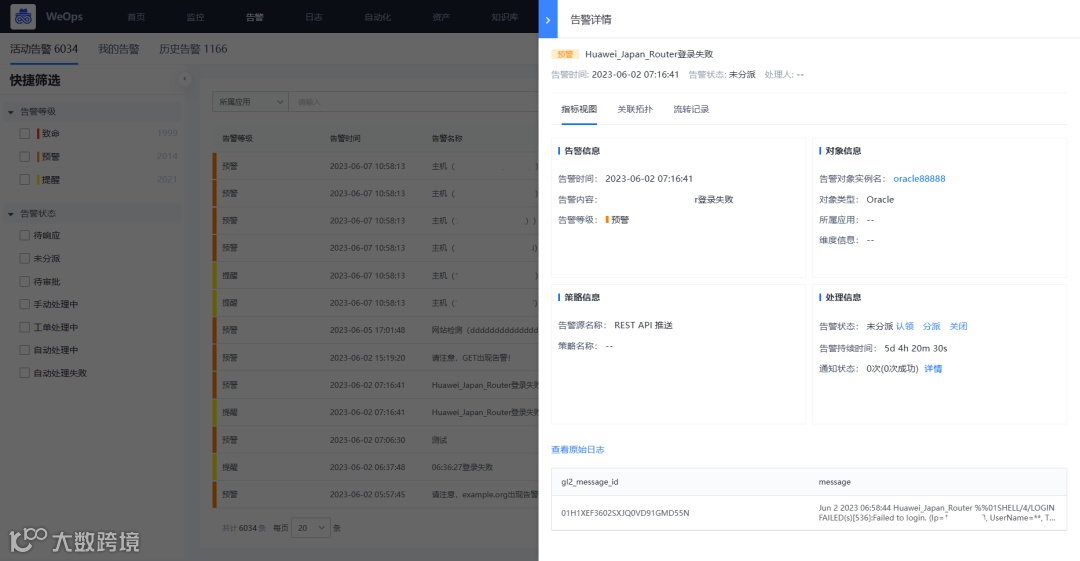Image resolution: width=1080 pixels, height=561 pixels.
Task: Click the message column header
Action: tap(834, 482)
